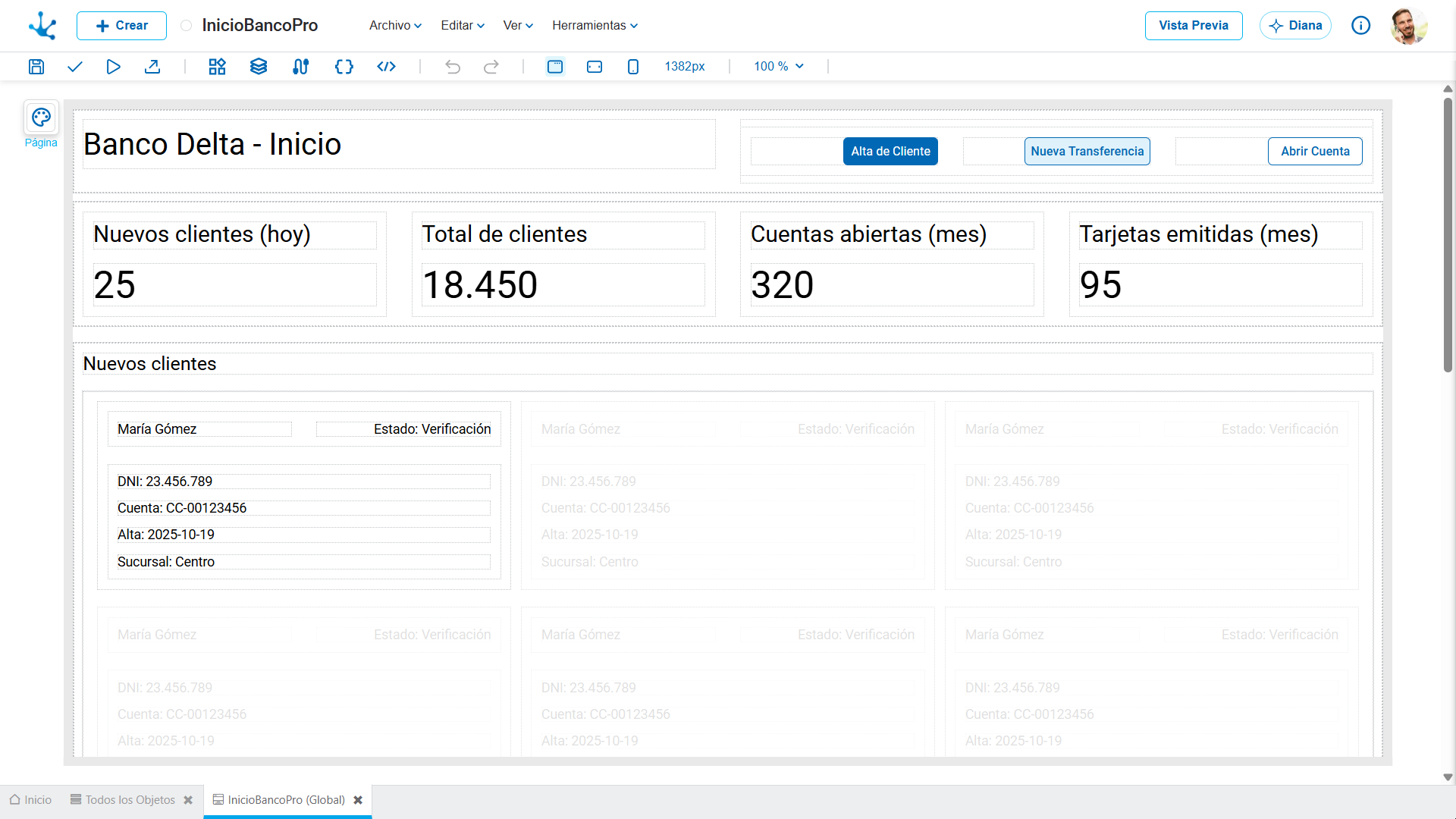The image size is (1456, 819).
Task: Switch to mobile phone viewport mode
Action: 633,67
